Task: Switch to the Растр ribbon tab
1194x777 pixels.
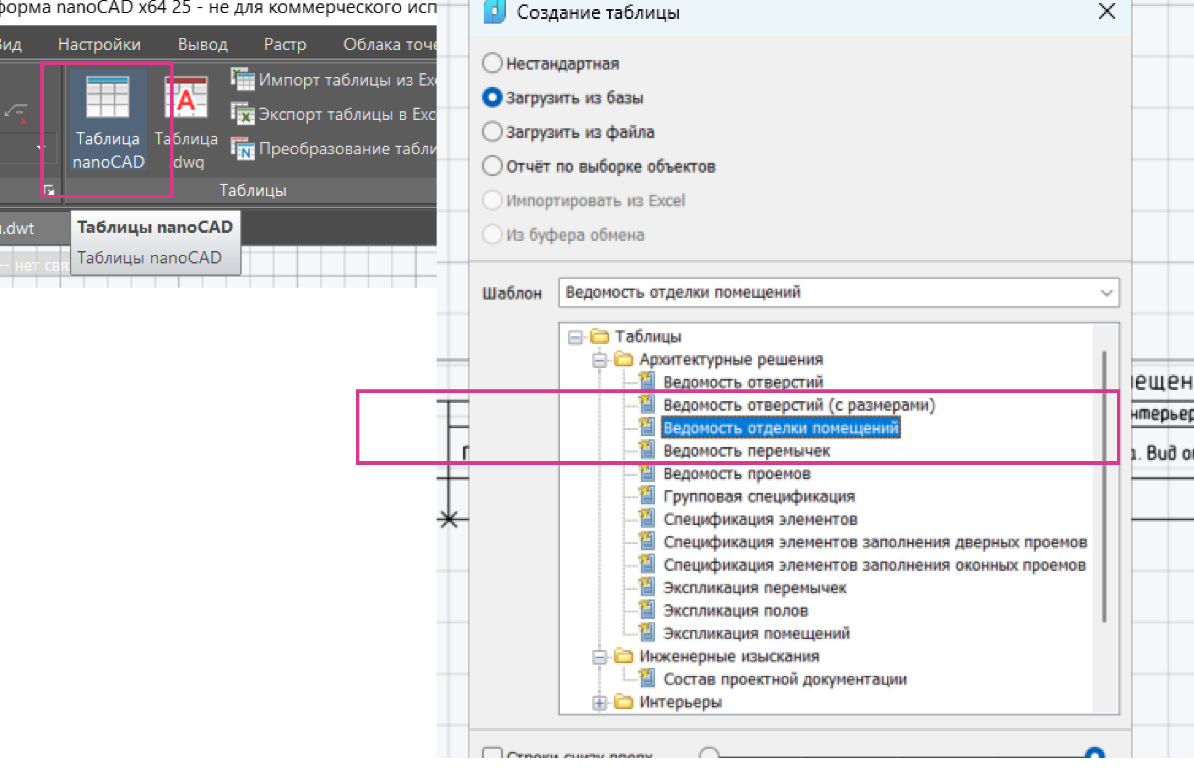Action: click(x=285, y=44)
